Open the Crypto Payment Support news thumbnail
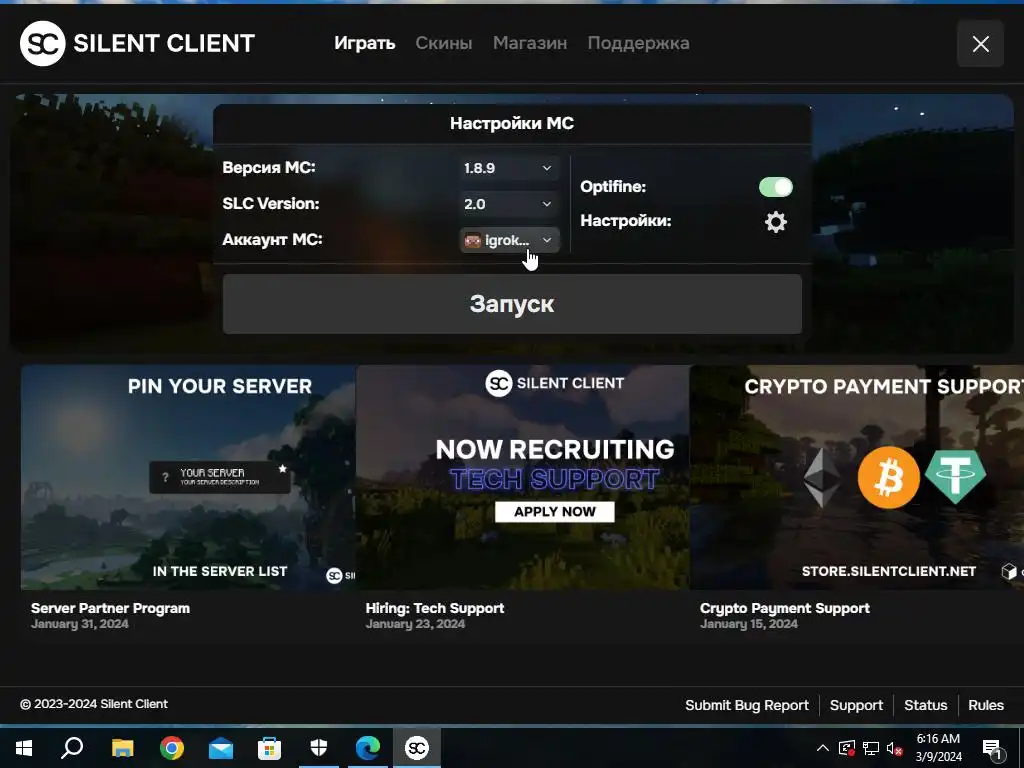 857,477
